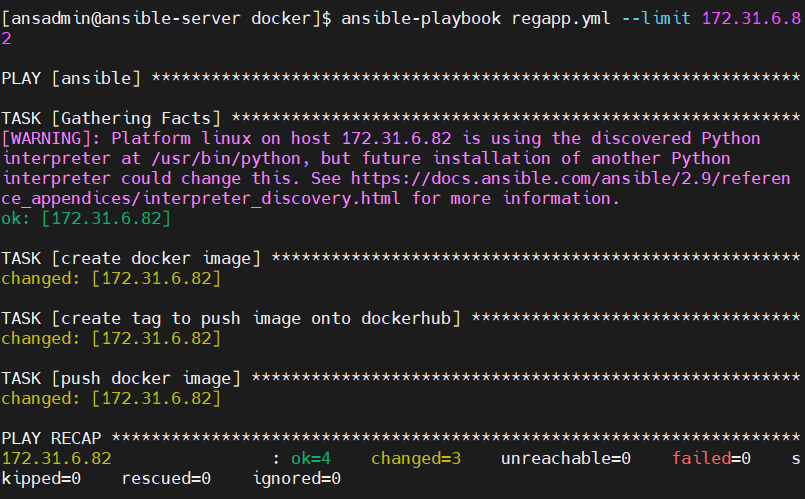The width and height of the screenshot is (805, 499).
Task: Click ok=4 in the recap
Action: [311, 458]
